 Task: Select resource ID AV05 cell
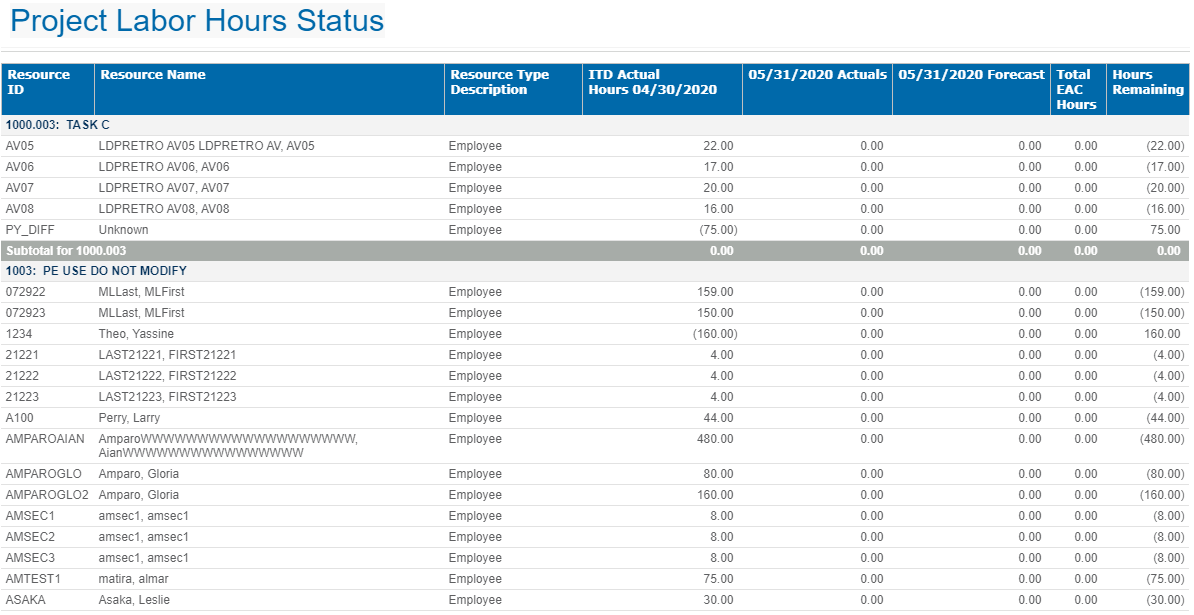pyautogui.click(x=21, y=146)
